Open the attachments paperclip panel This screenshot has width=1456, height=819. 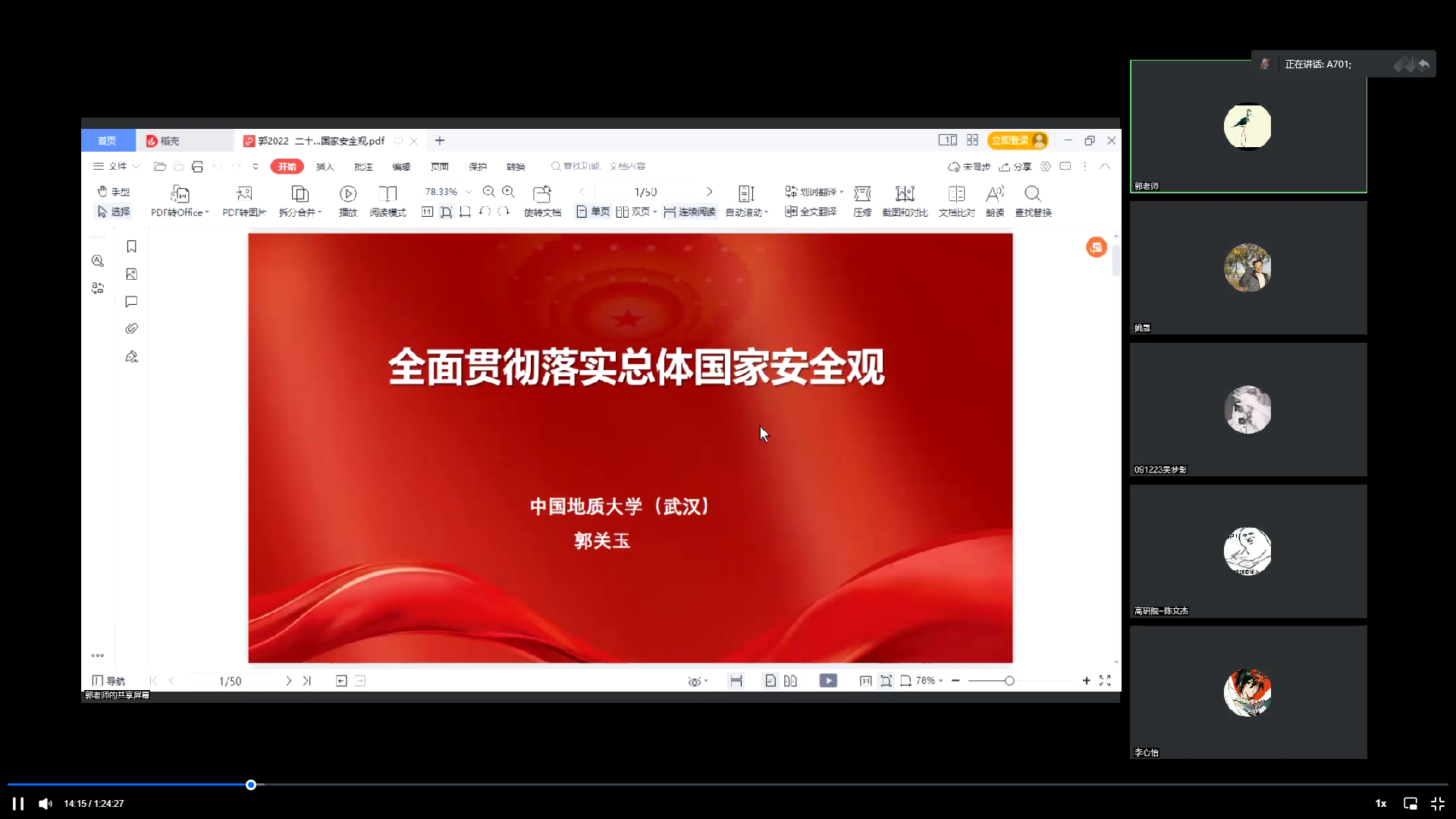click(131, 329)
